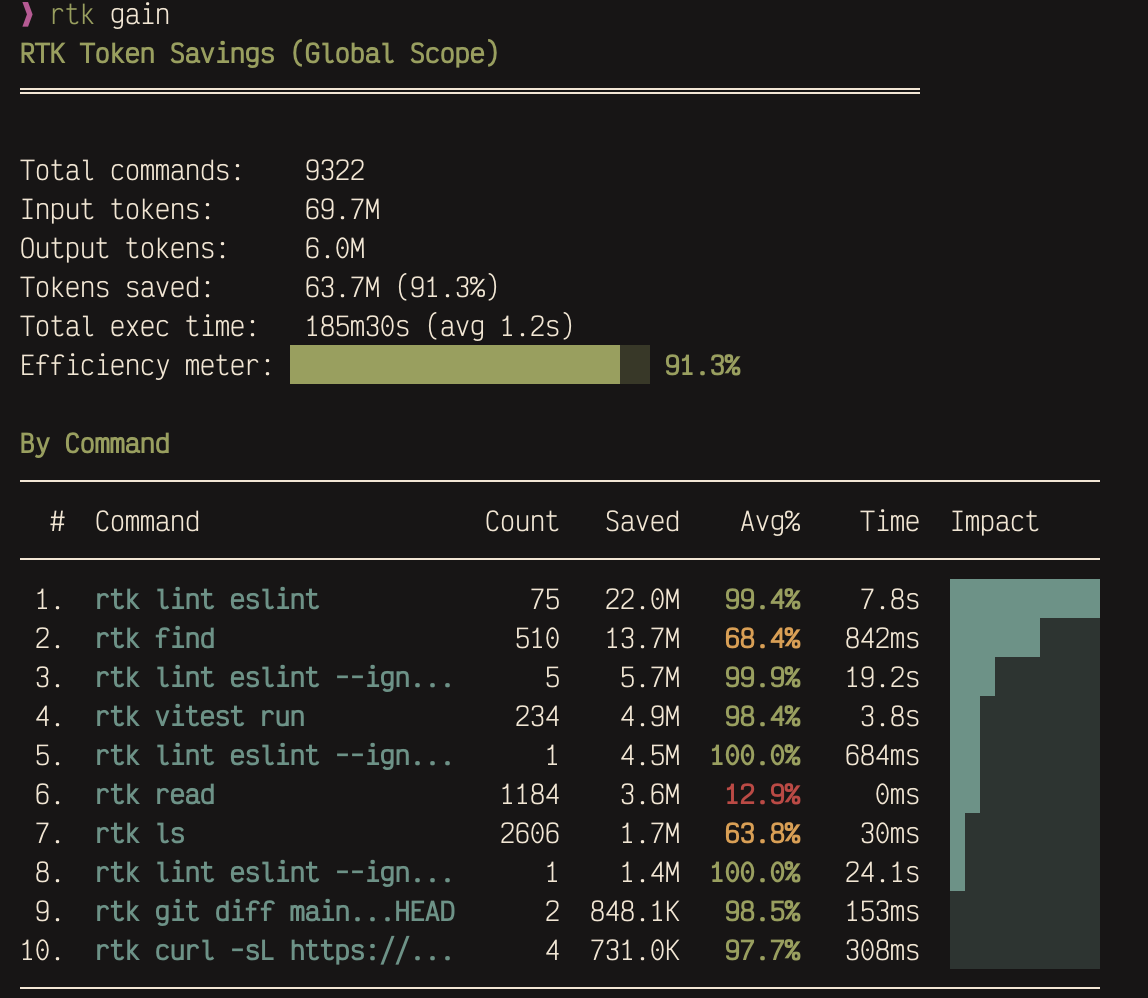Image resolution: width=1148 pixels, height=998 pixels.
Task: Click the tallest bar in the Impact chart
Action: click(x=1024, y=595)
